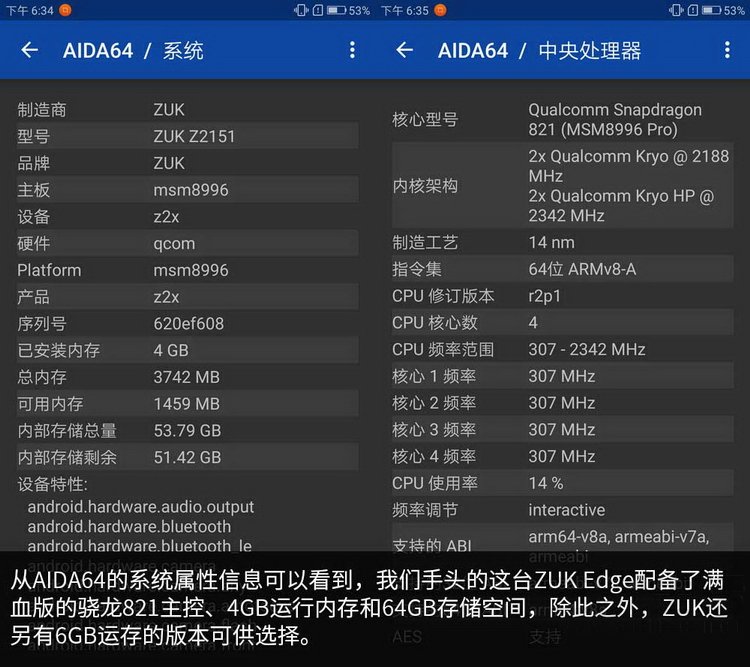Tap the AIDA64 / 中央处理器 title
This screenshot has height=667, width=750.
tap(540, 50)
